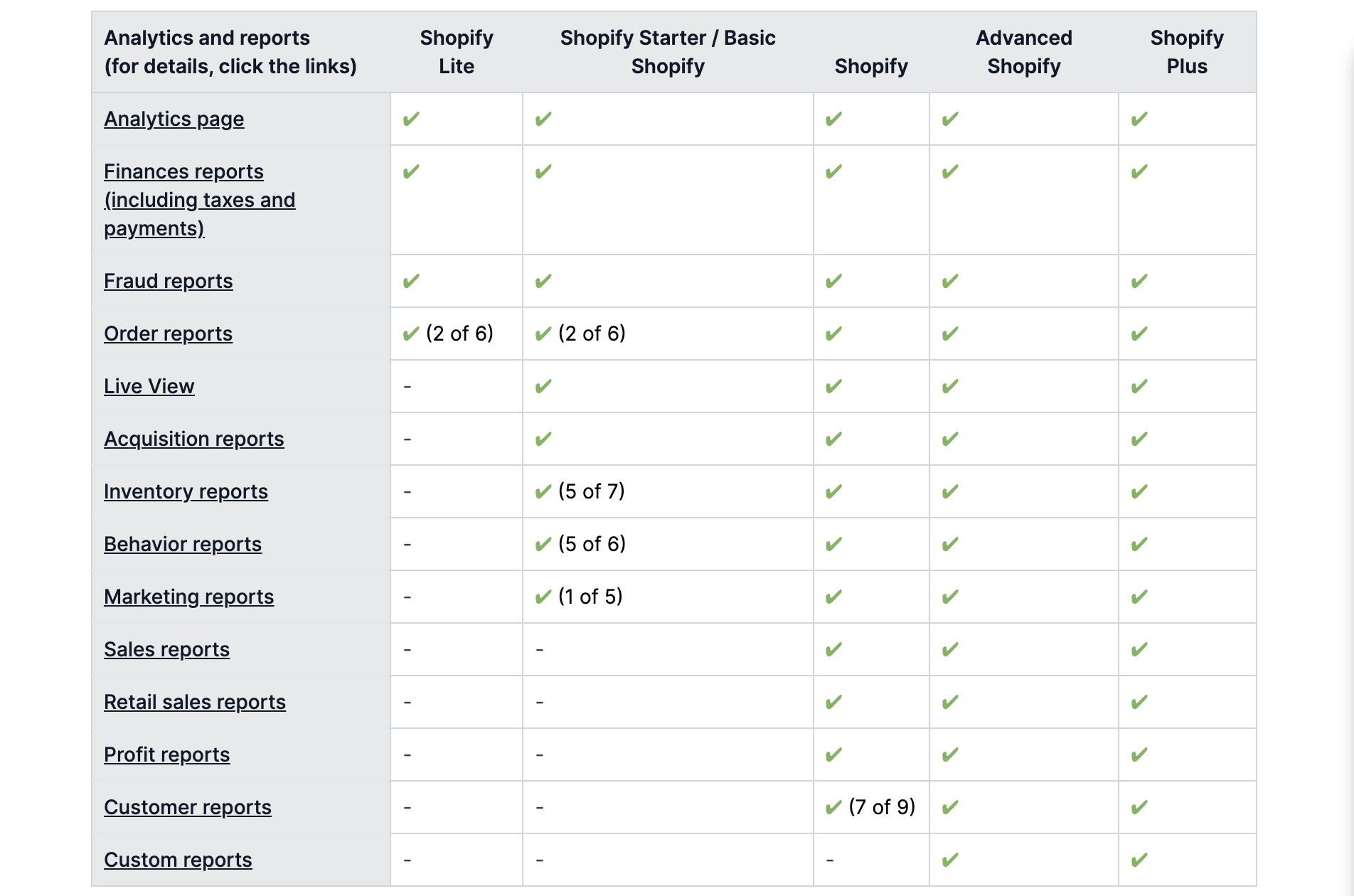Go to the Order reports link
The image size is (1354, 896).
tap(168, 334)
